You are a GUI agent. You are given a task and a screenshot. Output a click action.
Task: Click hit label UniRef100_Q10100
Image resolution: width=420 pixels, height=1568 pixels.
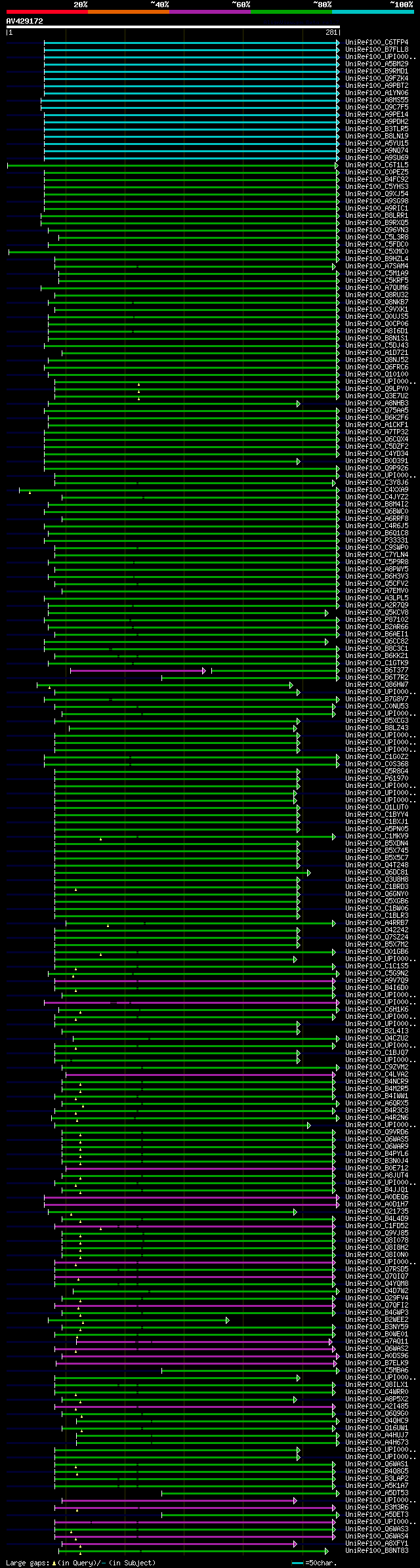[x=377, y=375]
